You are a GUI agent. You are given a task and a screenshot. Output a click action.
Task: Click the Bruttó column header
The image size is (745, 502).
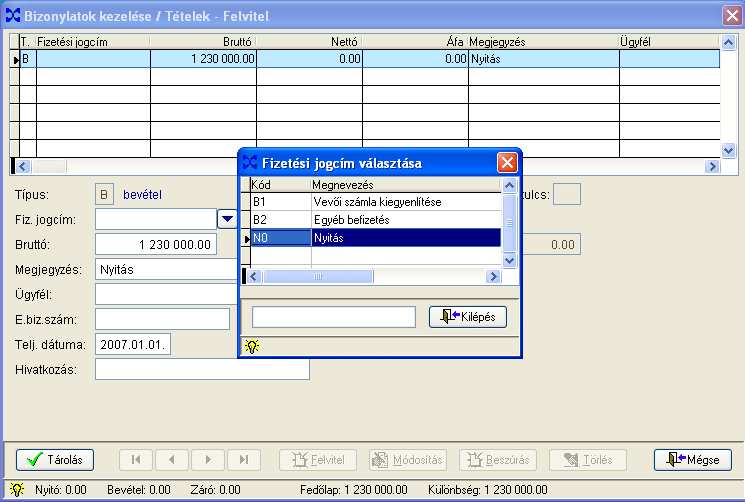coord(203,42)
